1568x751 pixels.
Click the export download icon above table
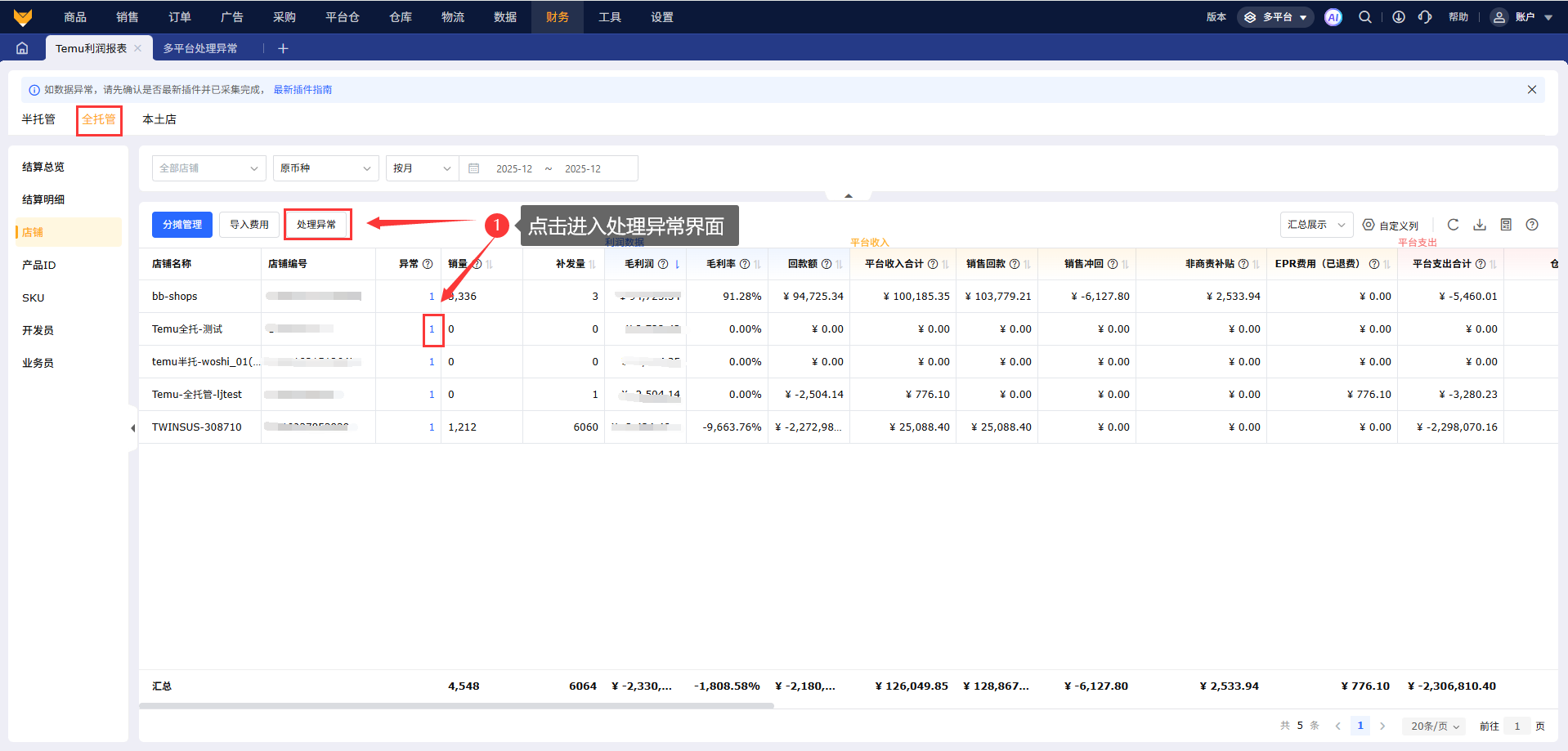tap(1479, 225)
